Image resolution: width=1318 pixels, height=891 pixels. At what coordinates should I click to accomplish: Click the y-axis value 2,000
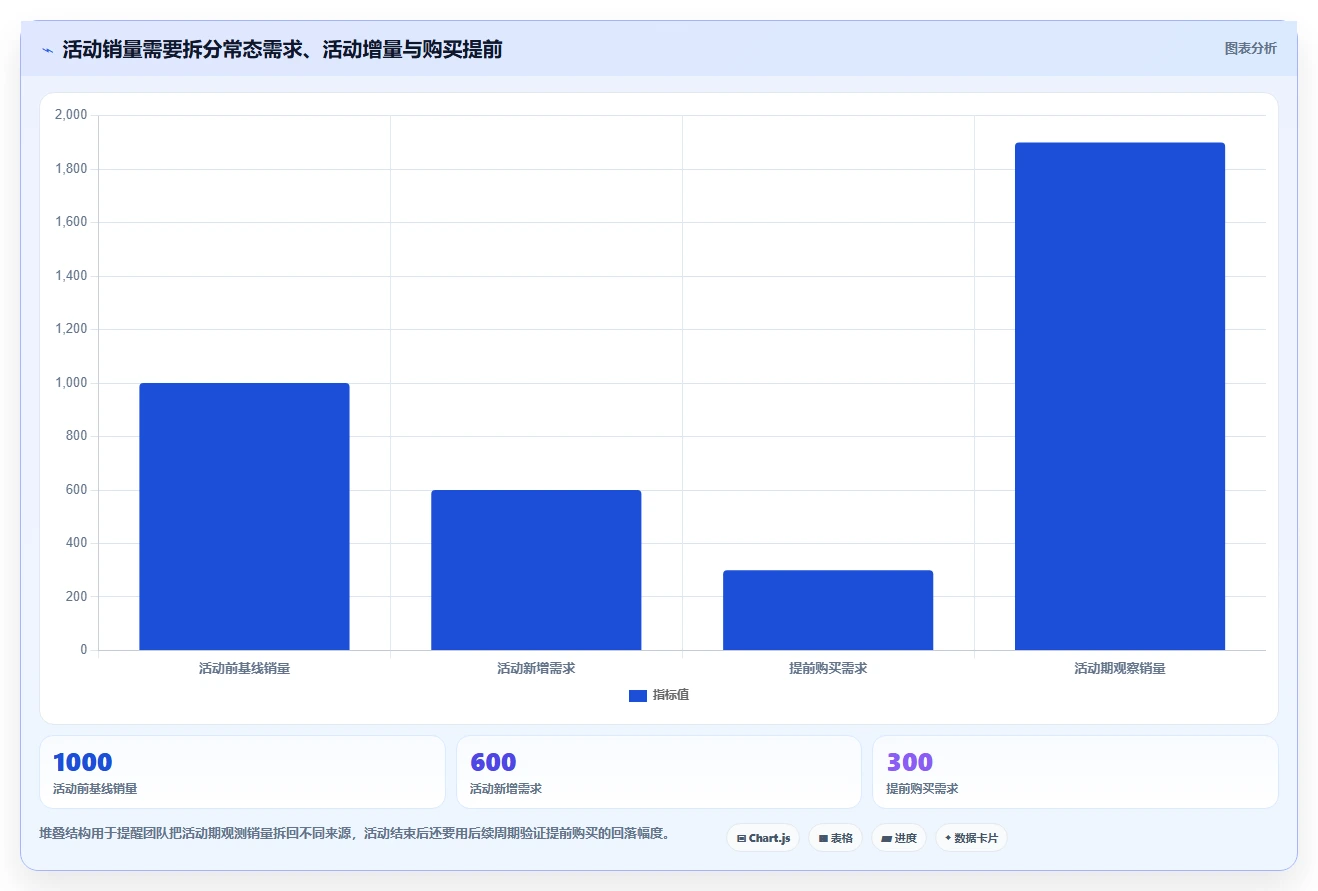(x=71, y=116)
